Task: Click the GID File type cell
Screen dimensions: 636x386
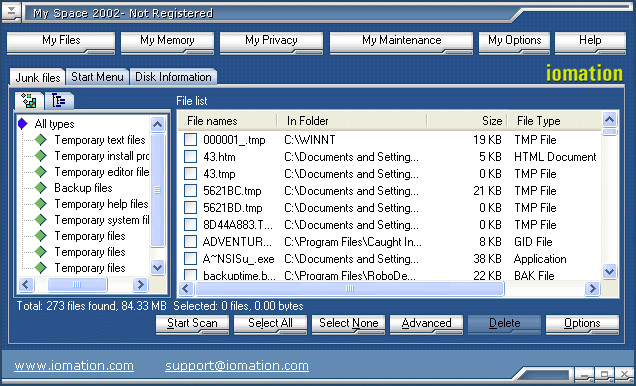Action: (533, 242)
